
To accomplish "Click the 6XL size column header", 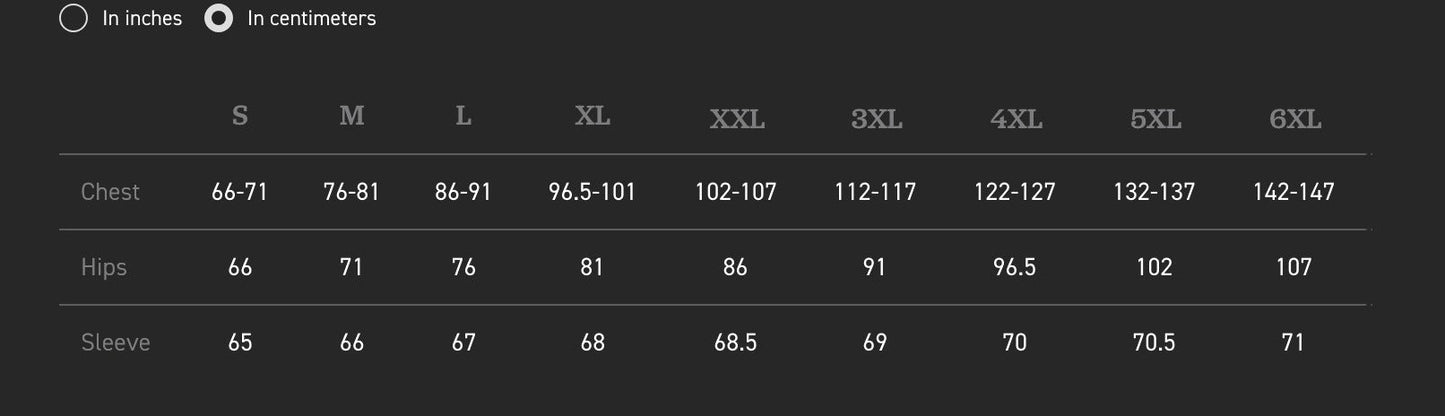I will [x=1295, y=120].
